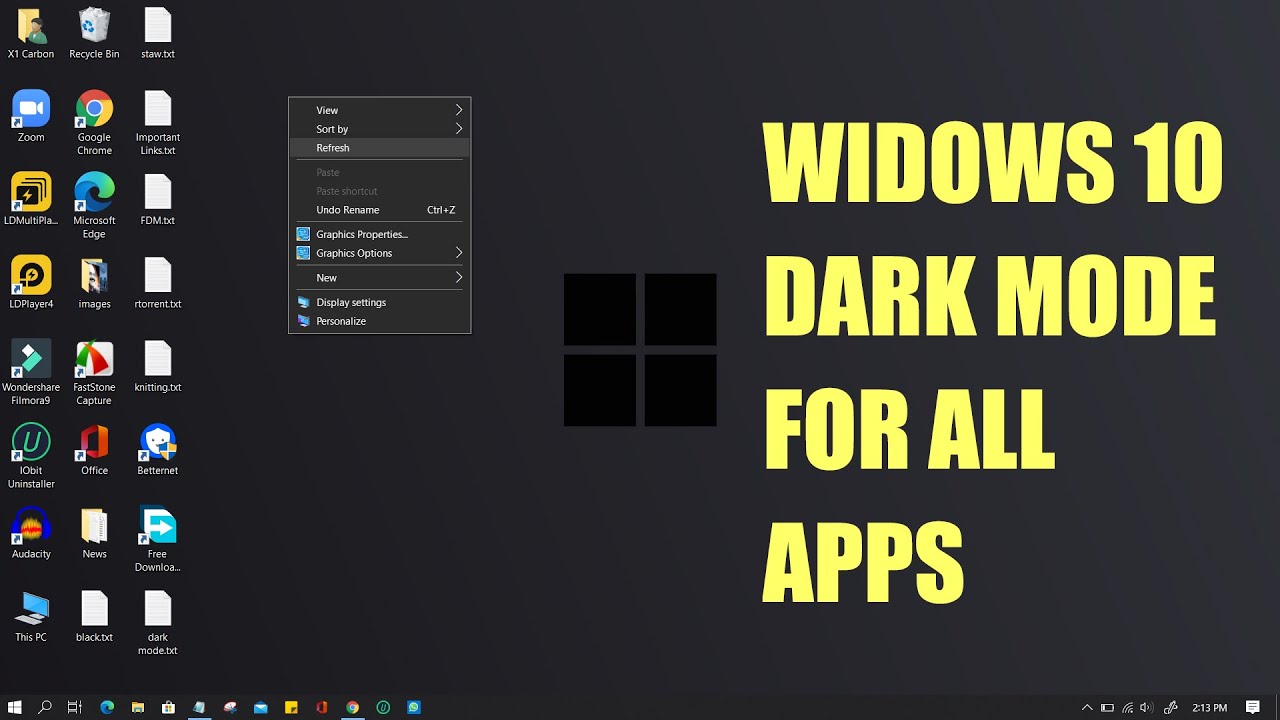
Task: Expand the View submenu in context menu
Action: click(379, 110)
